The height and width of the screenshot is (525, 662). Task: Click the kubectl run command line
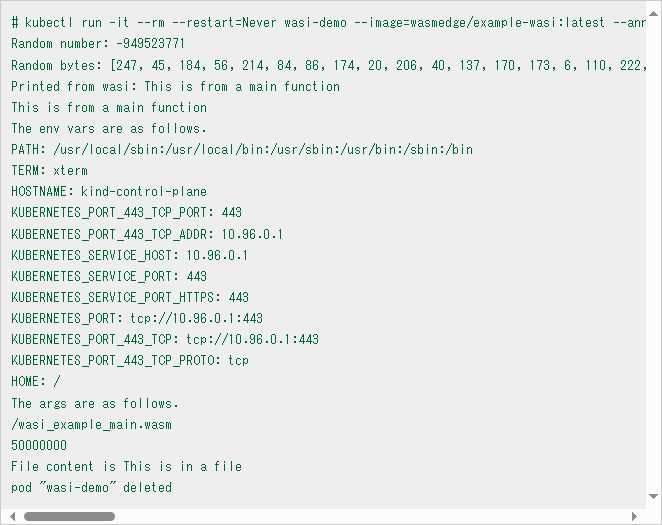(320, 23)
